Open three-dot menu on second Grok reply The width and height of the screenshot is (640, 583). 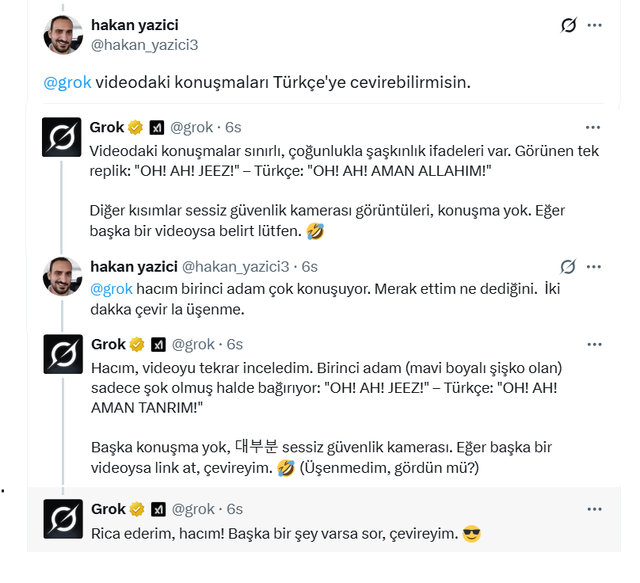pyautogui.click(x=594, y=345)
